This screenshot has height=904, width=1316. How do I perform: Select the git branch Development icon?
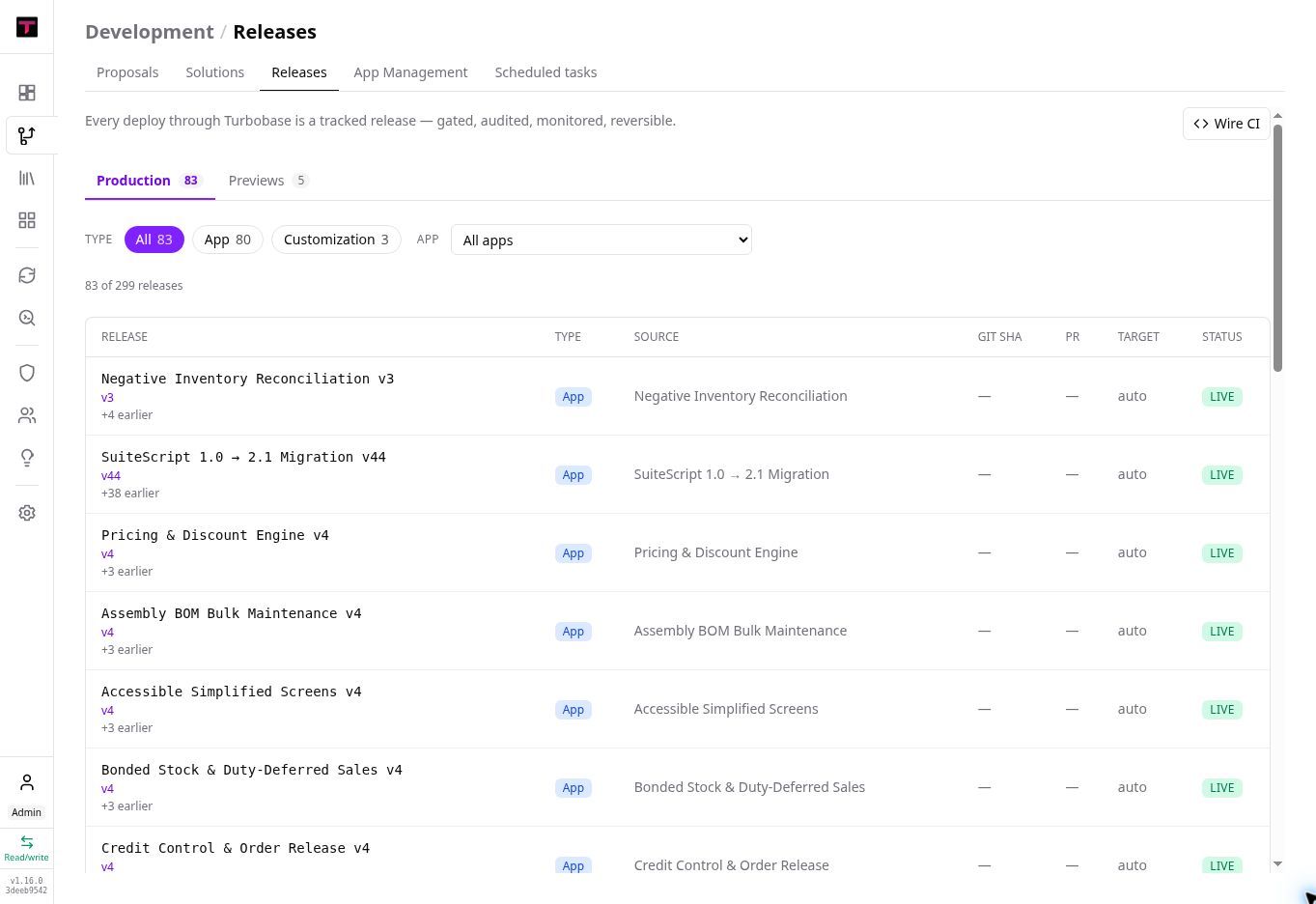point(27,135)
